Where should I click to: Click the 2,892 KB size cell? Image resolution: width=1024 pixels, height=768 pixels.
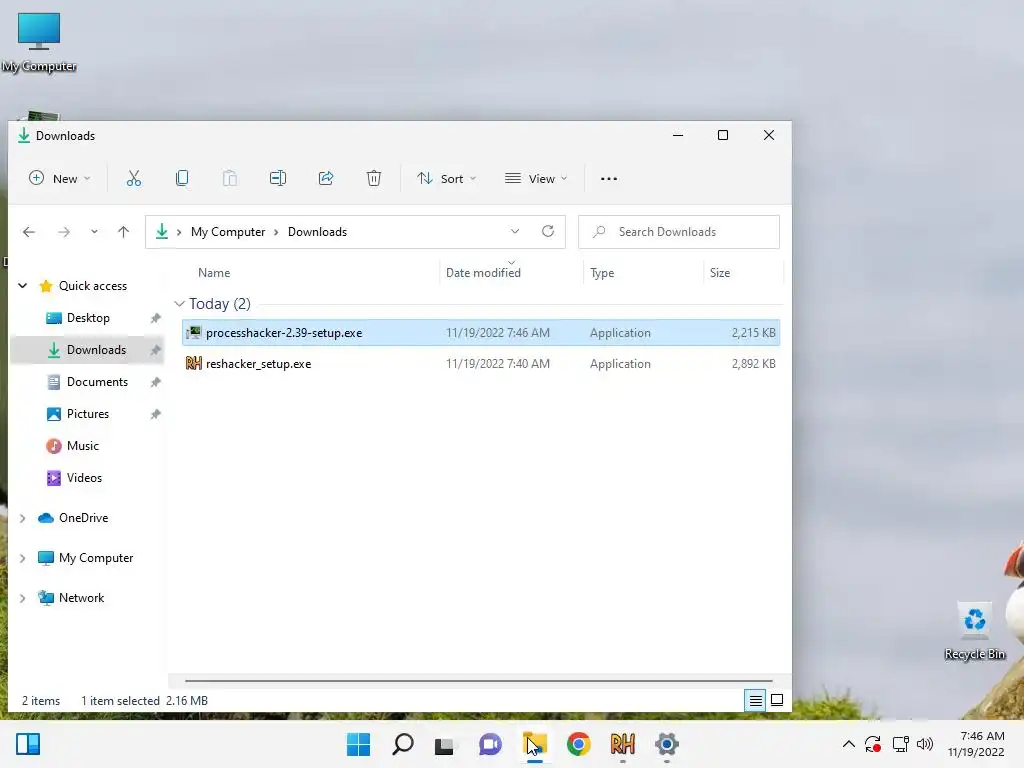[x=754, y=364]
